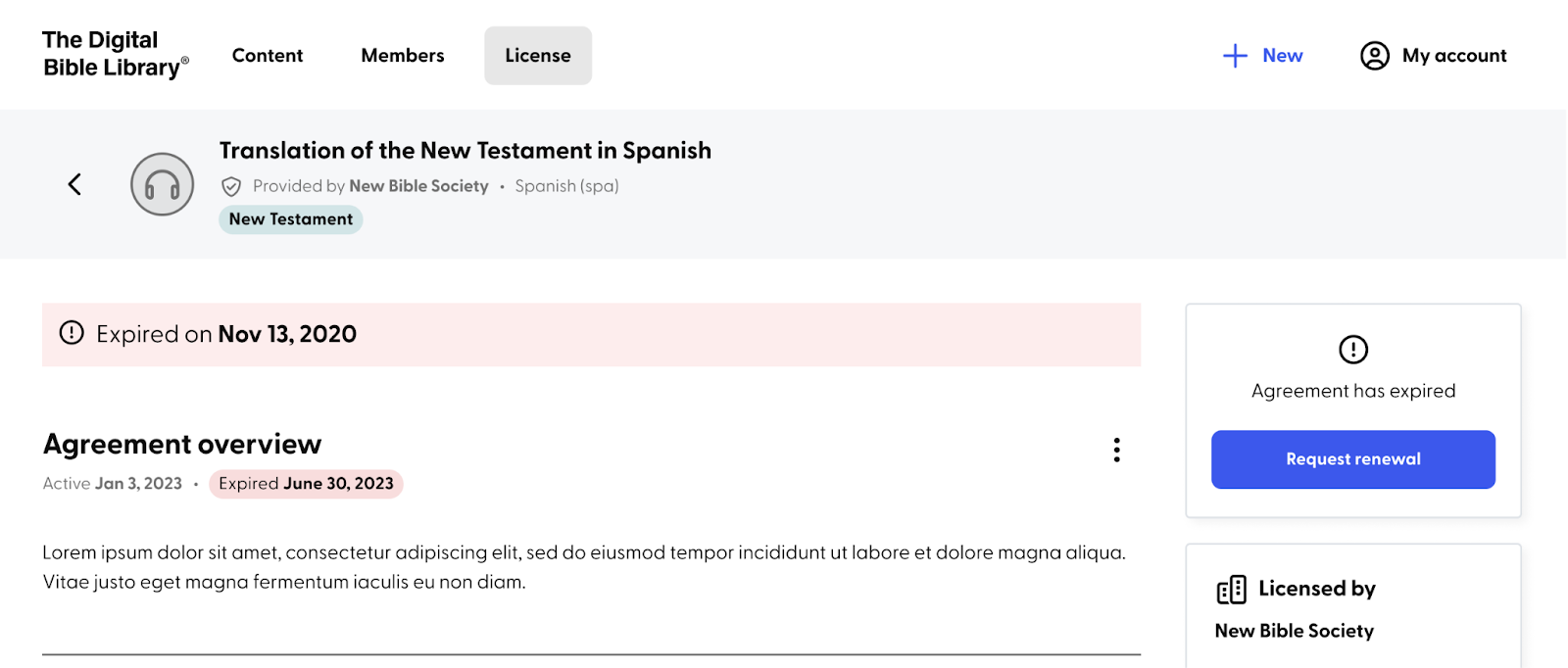The image size is (1568, 668).
Task: Click the plus icon beside New
Action: [1235, 56]
